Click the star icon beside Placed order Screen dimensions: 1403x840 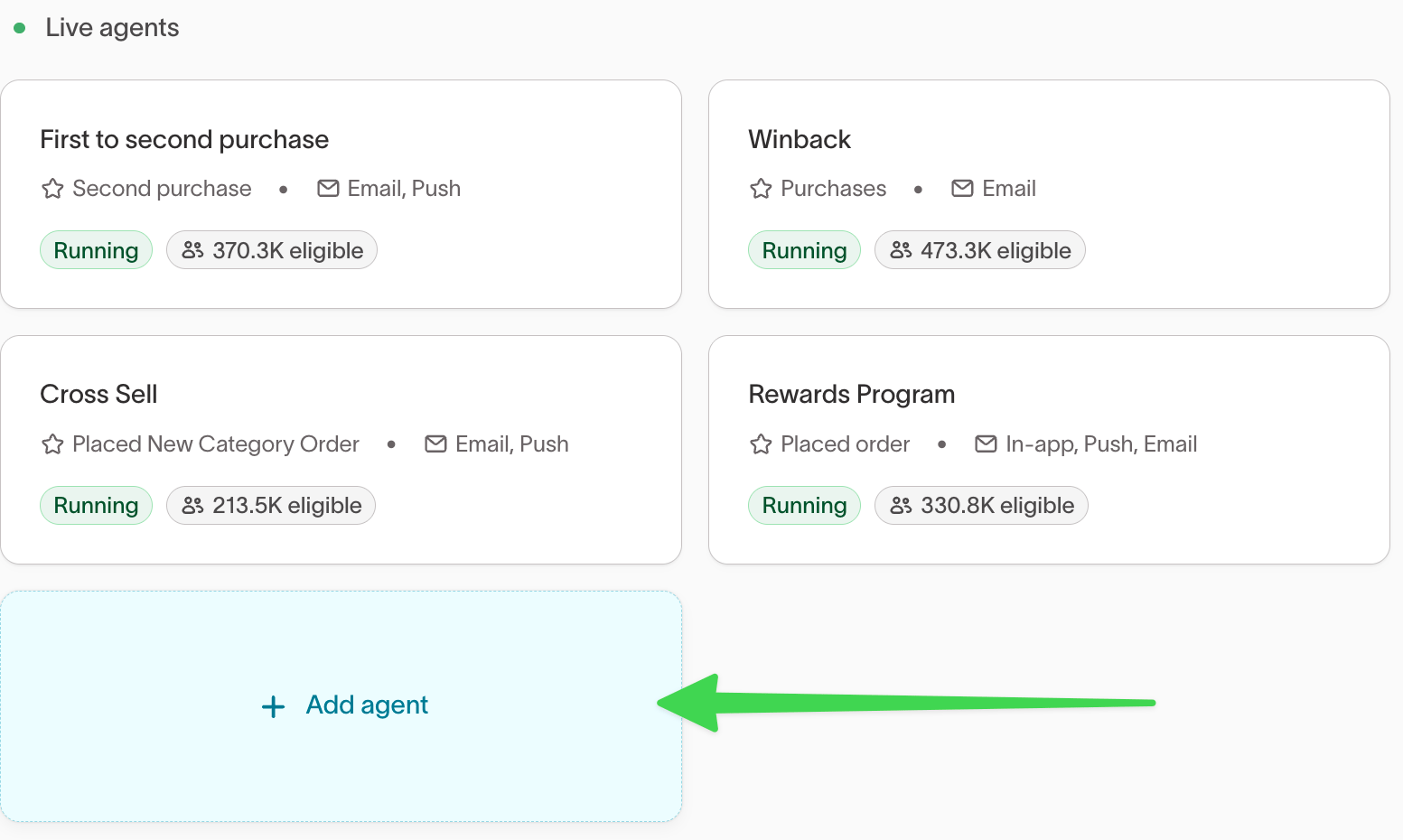click(761, 444)
